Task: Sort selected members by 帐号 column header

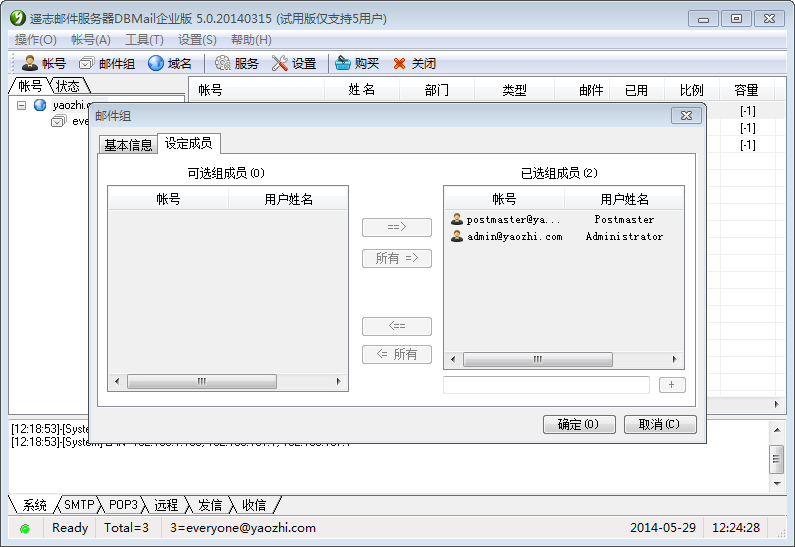Action: tap(504, 199)
